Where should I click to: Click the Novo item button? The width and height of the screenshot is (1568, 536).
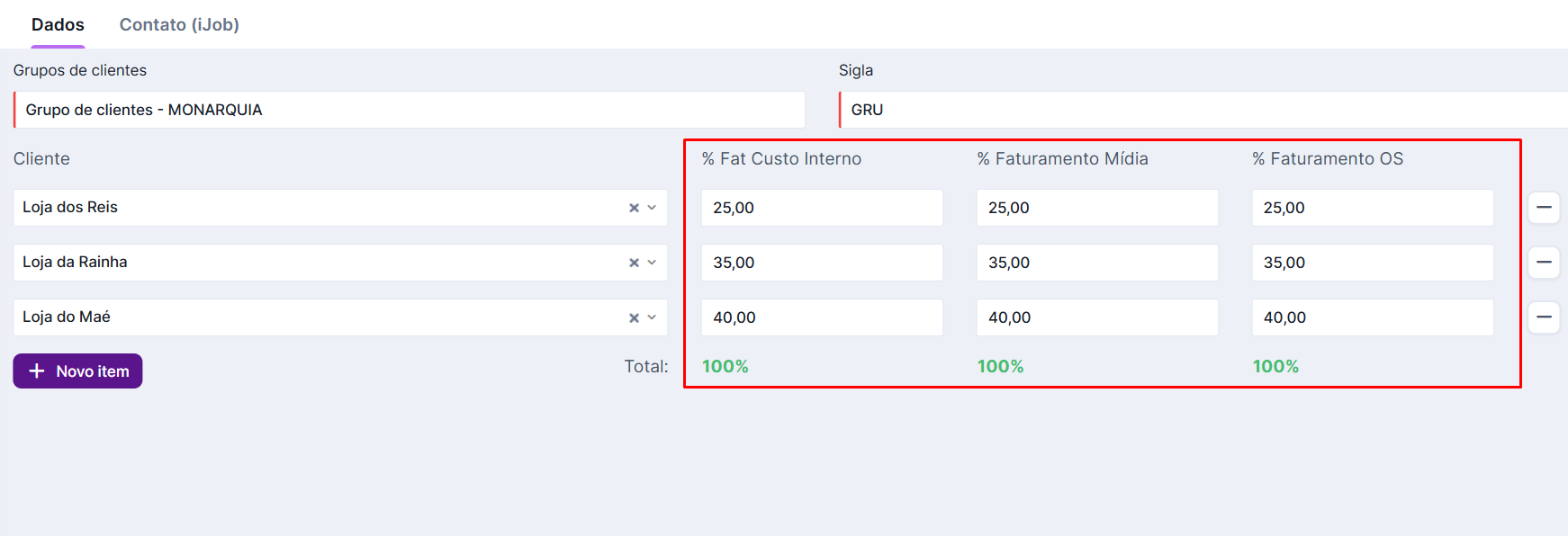click(77, 371)
